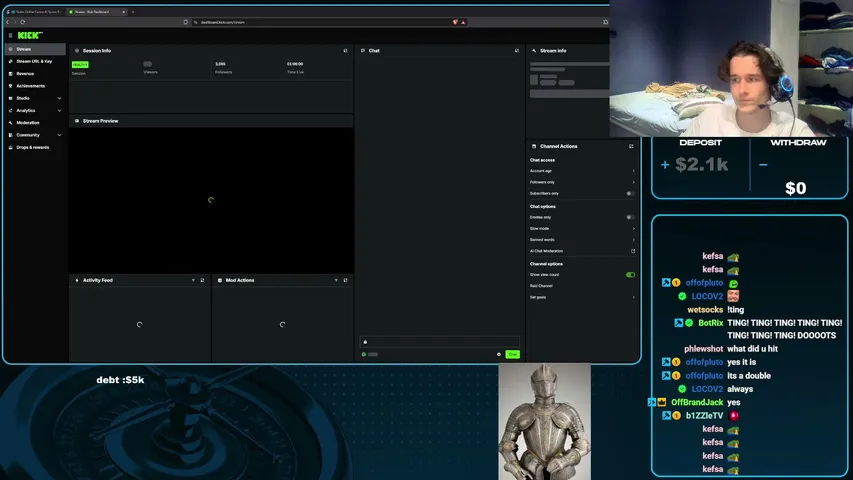The height and width of the screenshot is (480, 853).
Task: Open Set goals settings
Action: tap(582, 297)
